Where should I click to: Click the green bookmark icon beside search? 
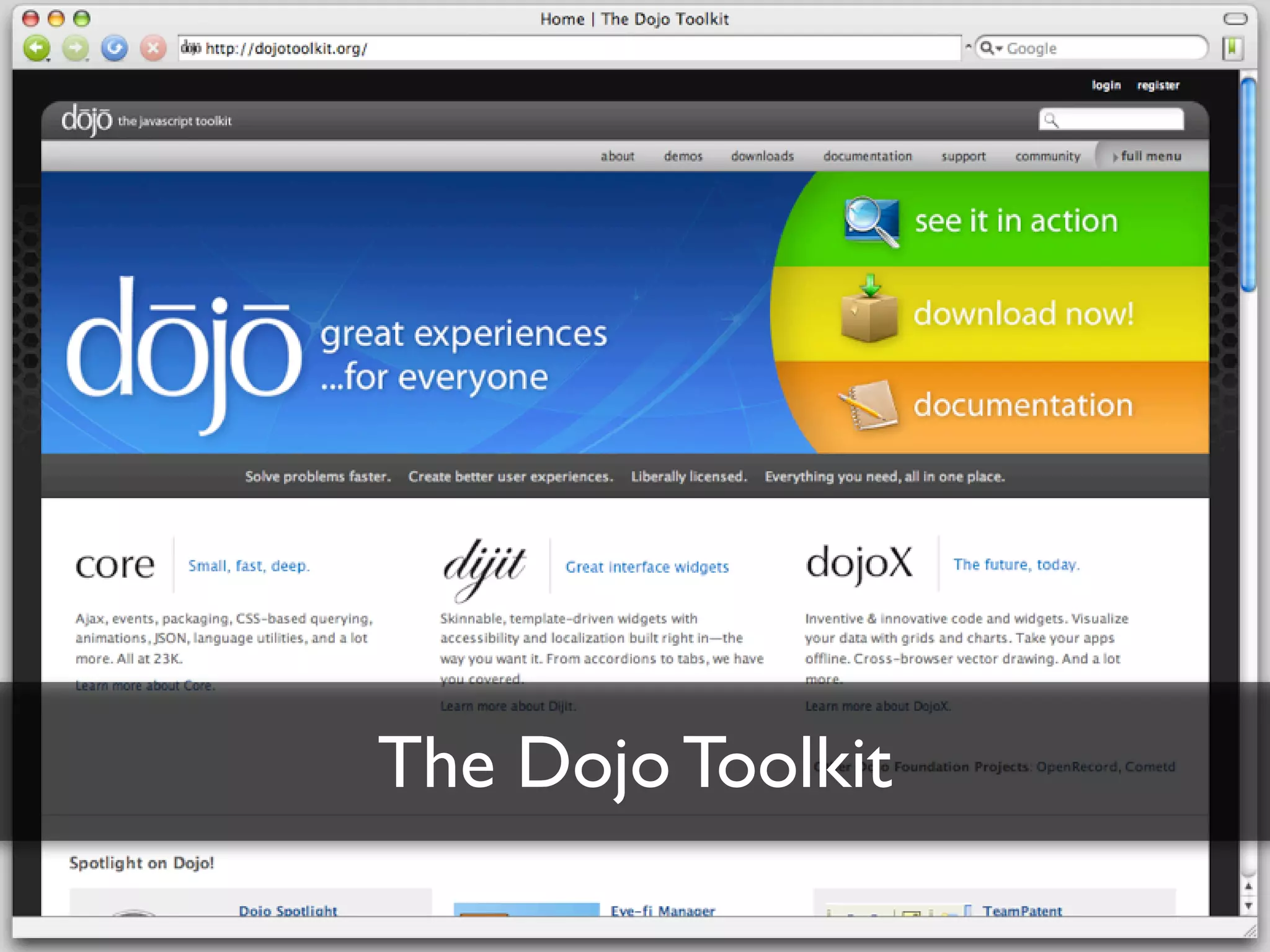1233,48
